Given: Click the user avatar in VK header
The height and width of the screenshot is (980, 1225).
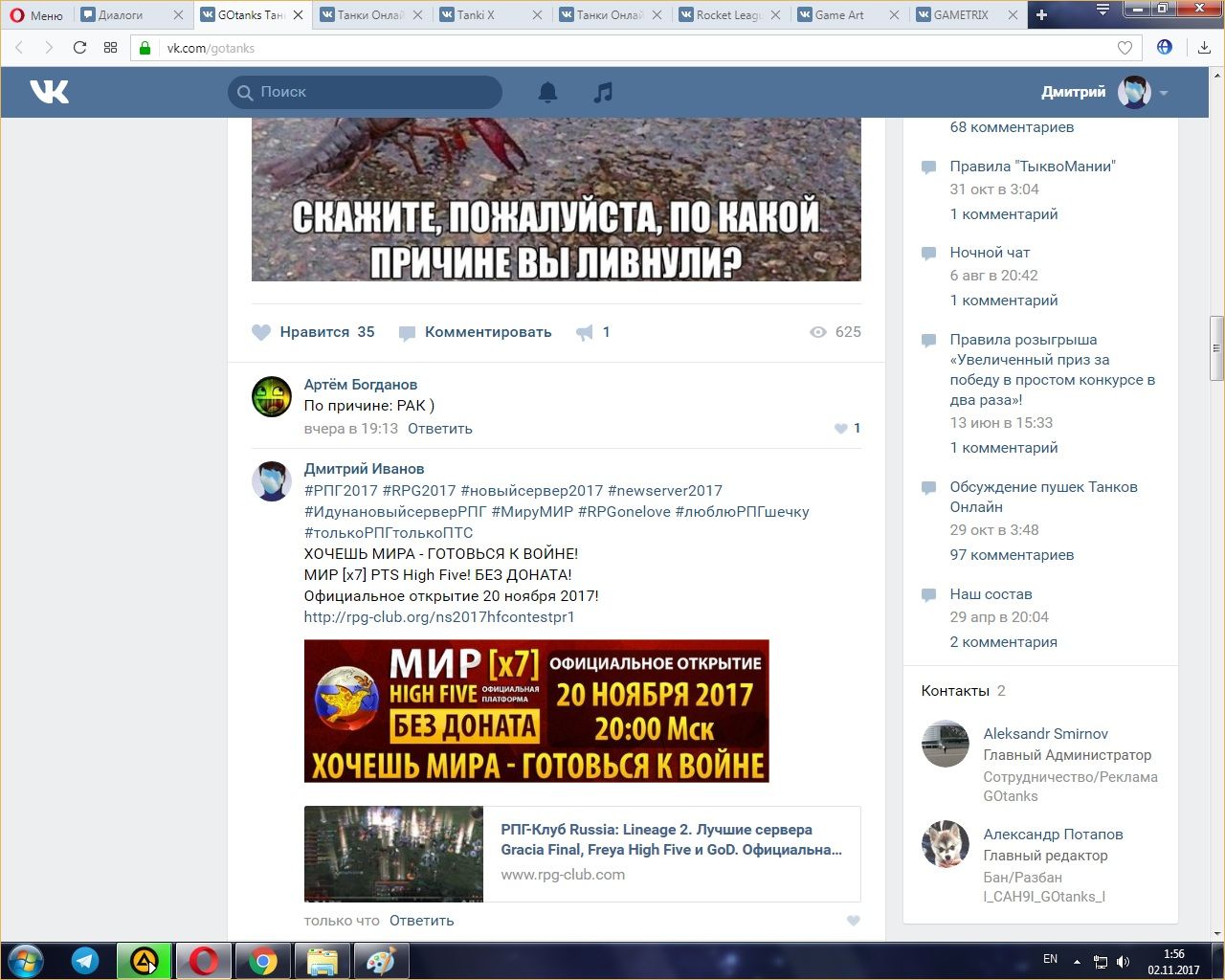Looking at the screenshot, I should pos(1134,93).
